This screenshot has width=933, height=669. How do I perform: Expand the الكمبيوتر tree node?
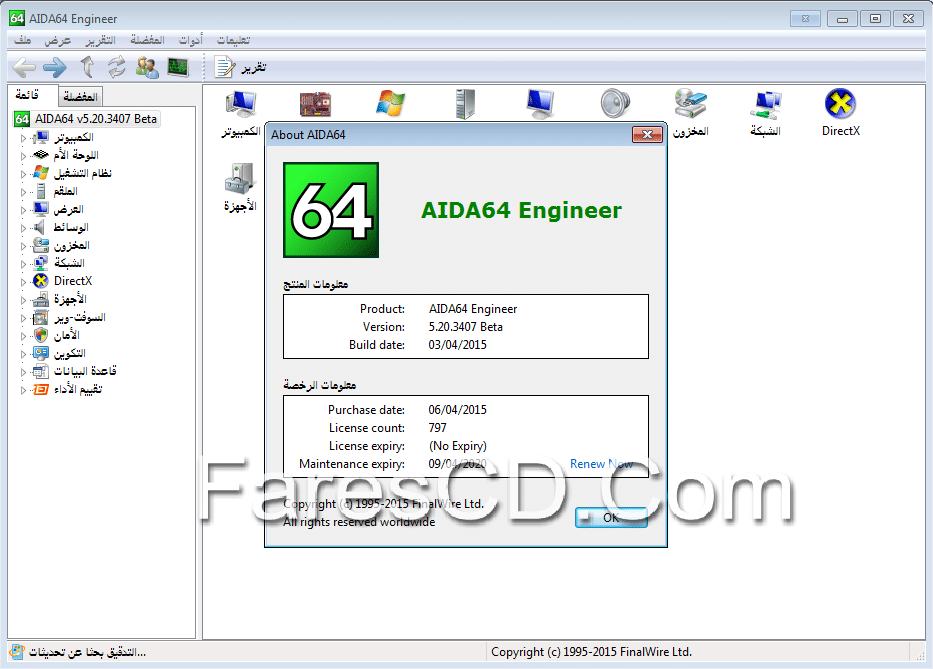(23, 138)
